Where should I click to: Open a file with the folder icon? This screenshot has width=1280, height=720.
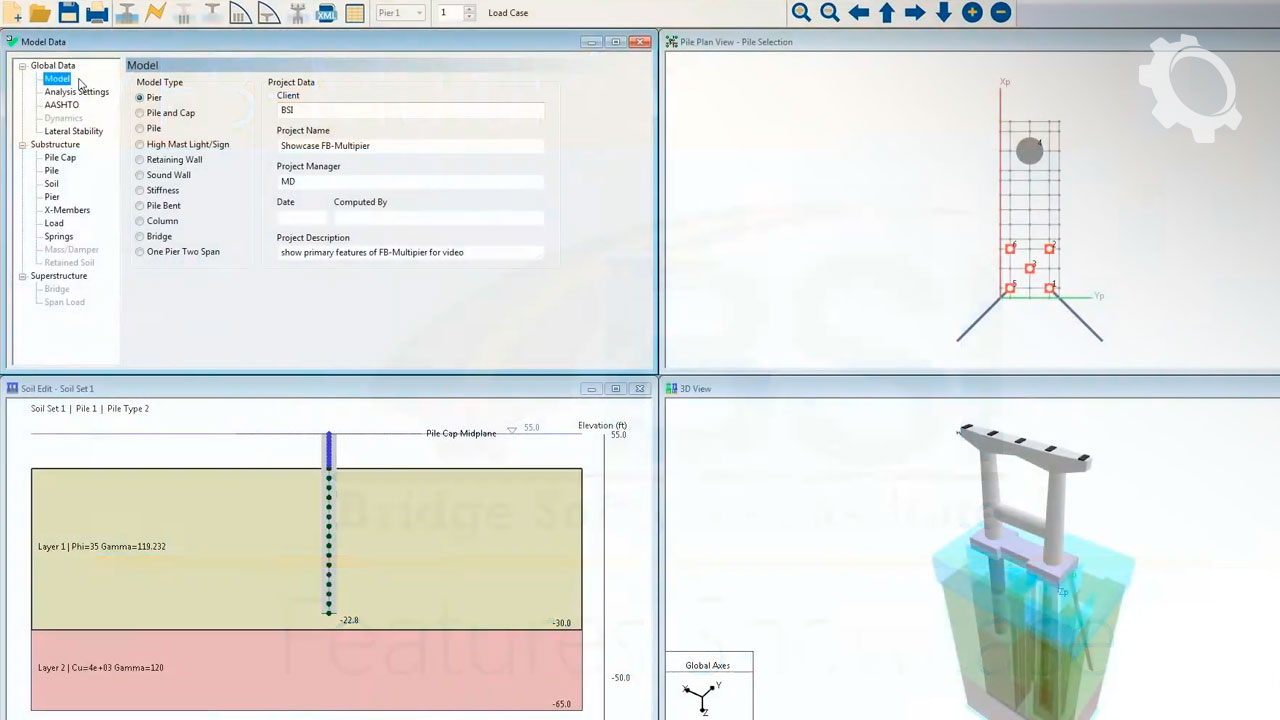[x=40, y=13]
